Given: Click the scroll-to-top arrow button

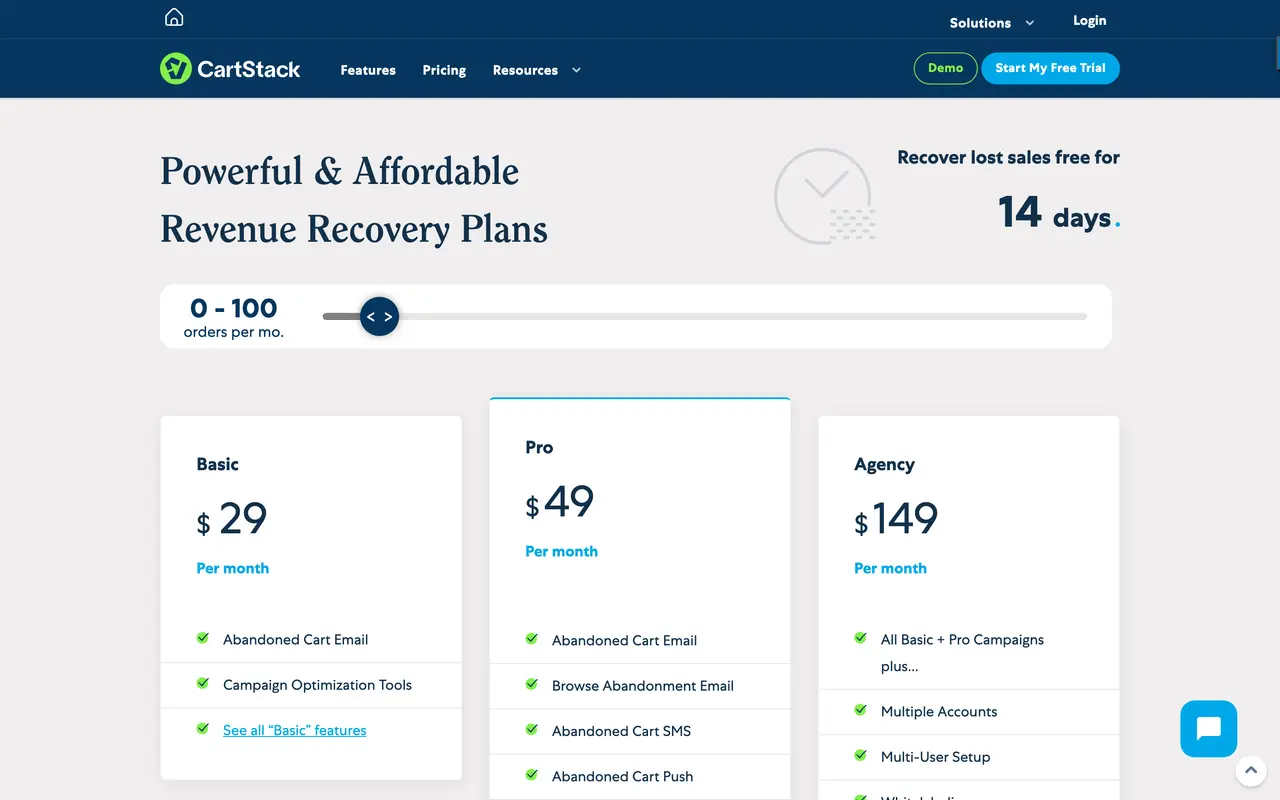Looking at the screenshot, I should 1251,771.
